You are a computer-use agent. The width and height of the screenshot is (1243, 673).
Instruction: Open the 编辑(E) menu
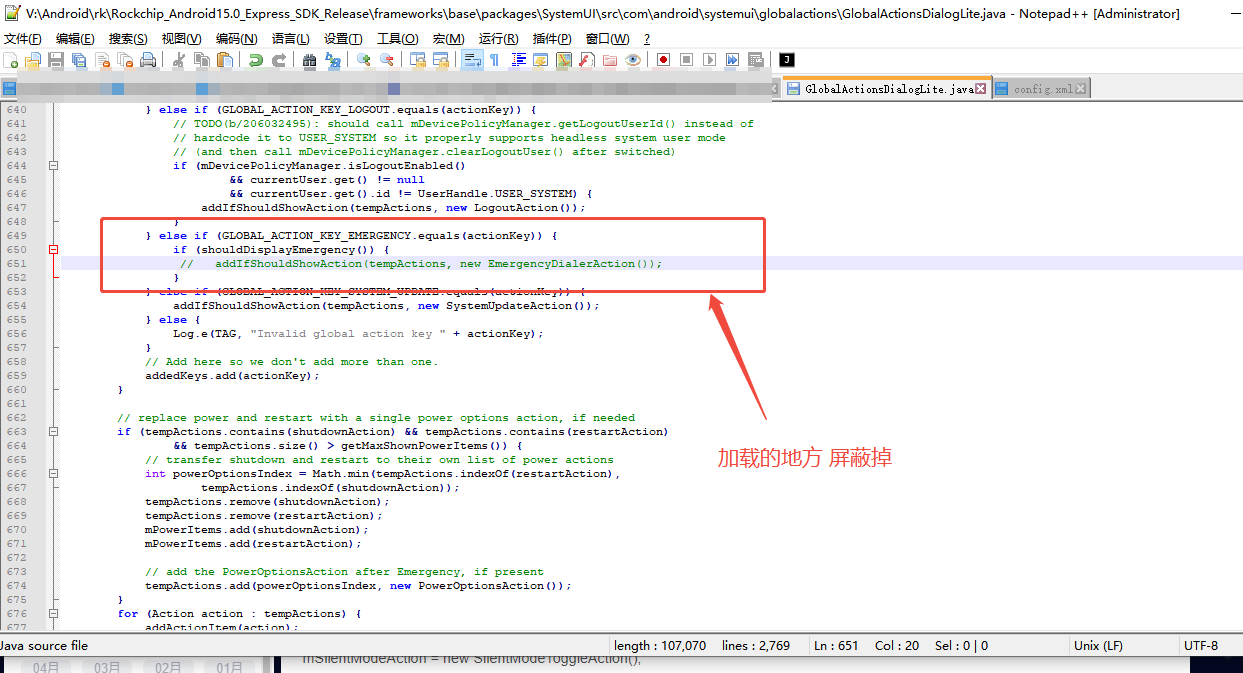(75, 39)
